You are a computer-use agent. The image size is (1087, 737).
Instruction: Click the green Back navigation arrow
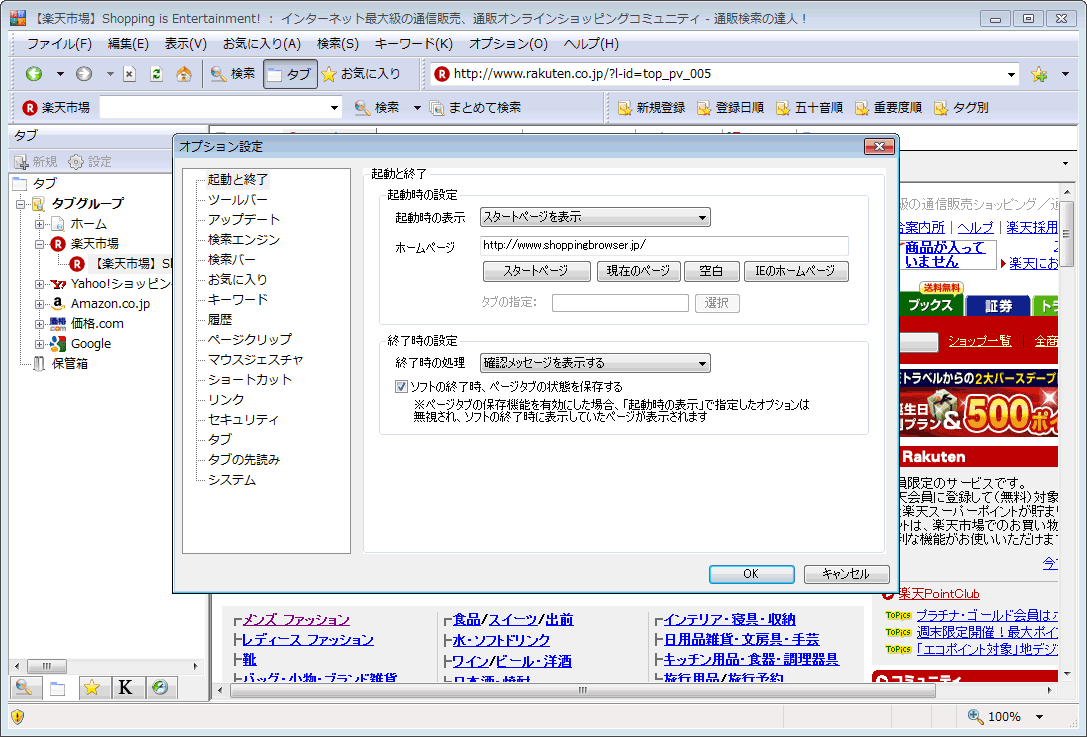(x=33, y=73)
